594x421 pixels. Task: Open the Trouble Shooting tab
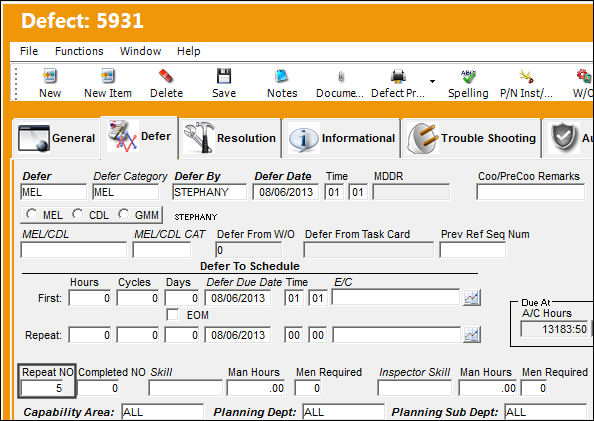pyautogui.click(x=471, y=138)
